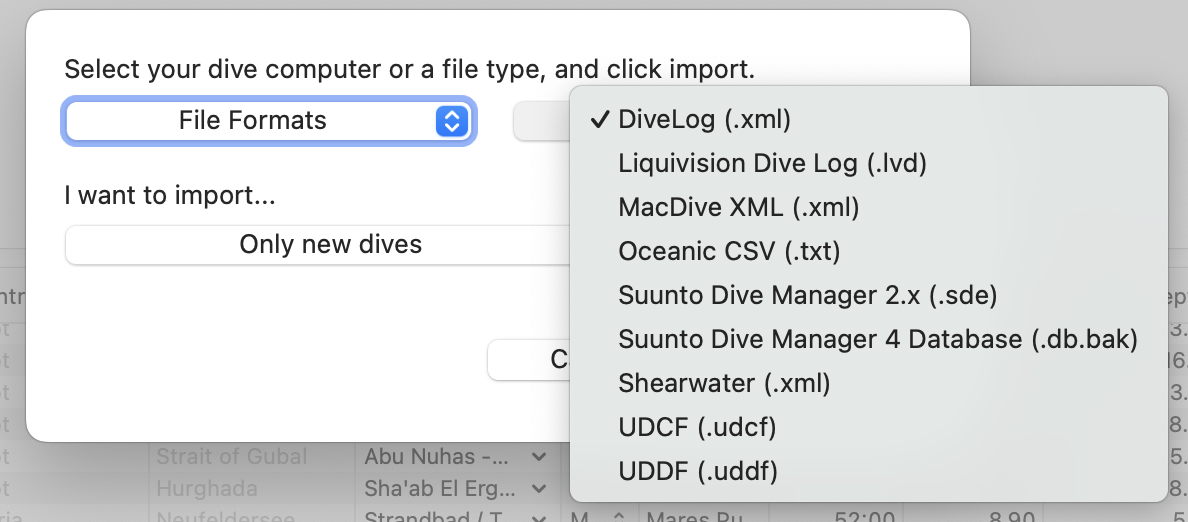Pick MacDive XML (.xml) in the menu
The image size is (1188, 522).
738,208
